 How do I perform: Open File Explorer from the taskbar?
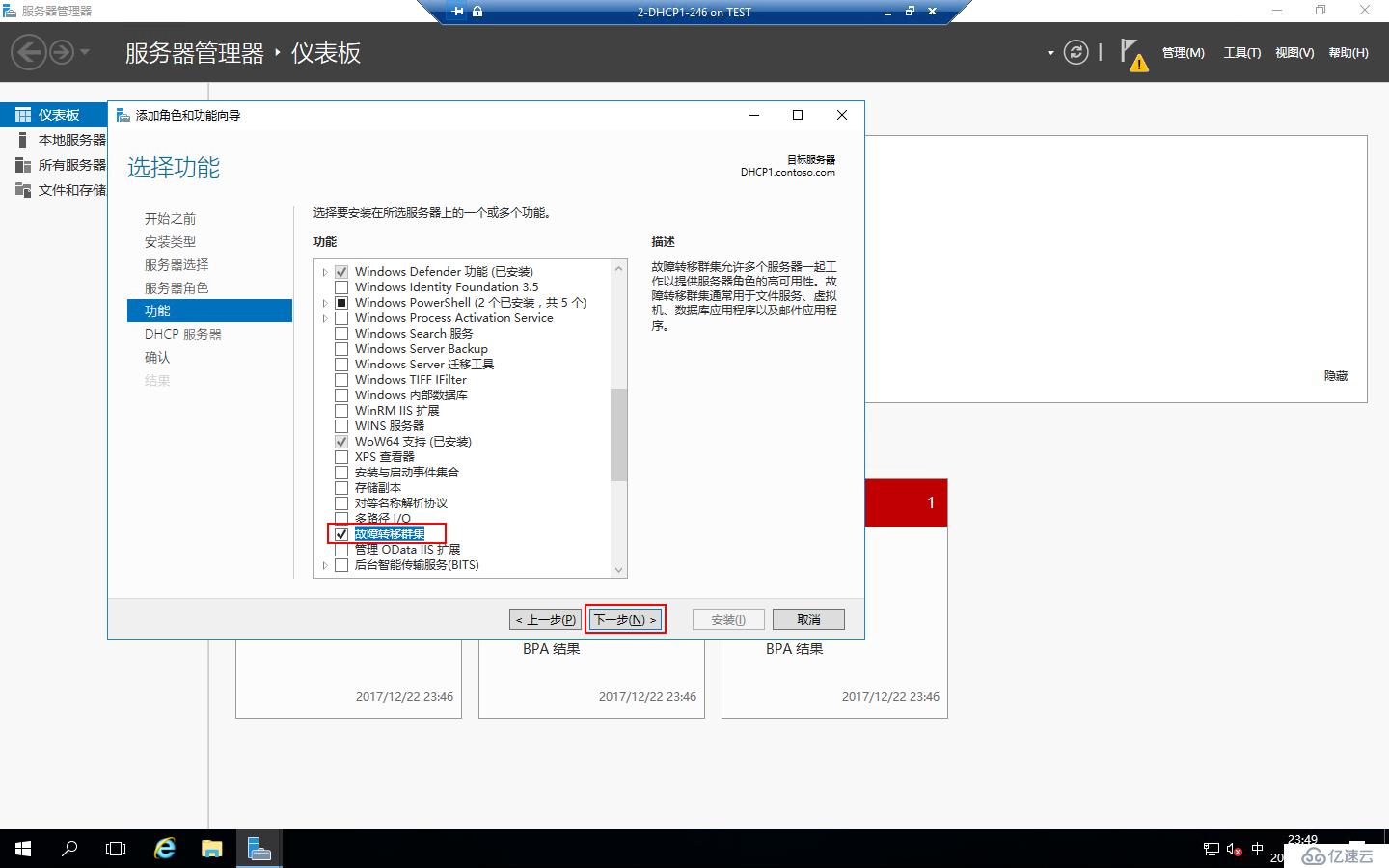pos(211,849)
